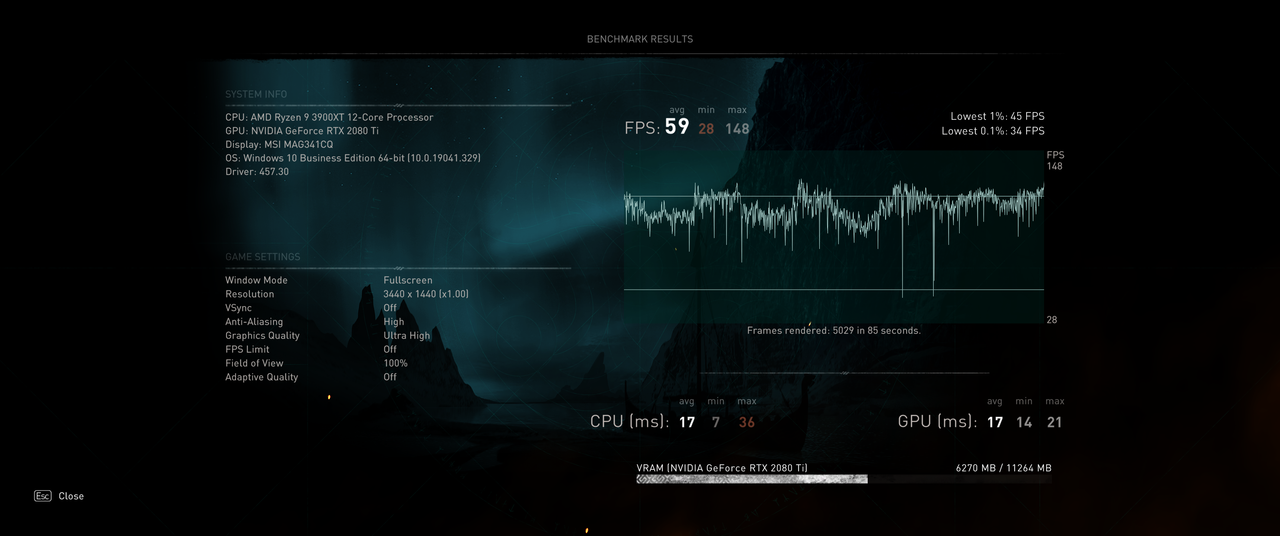Image resolution: width=1280 pixels, height=536 pixels.
Task: Click the Driver: 457.30 line
Action: pos(257,172)
